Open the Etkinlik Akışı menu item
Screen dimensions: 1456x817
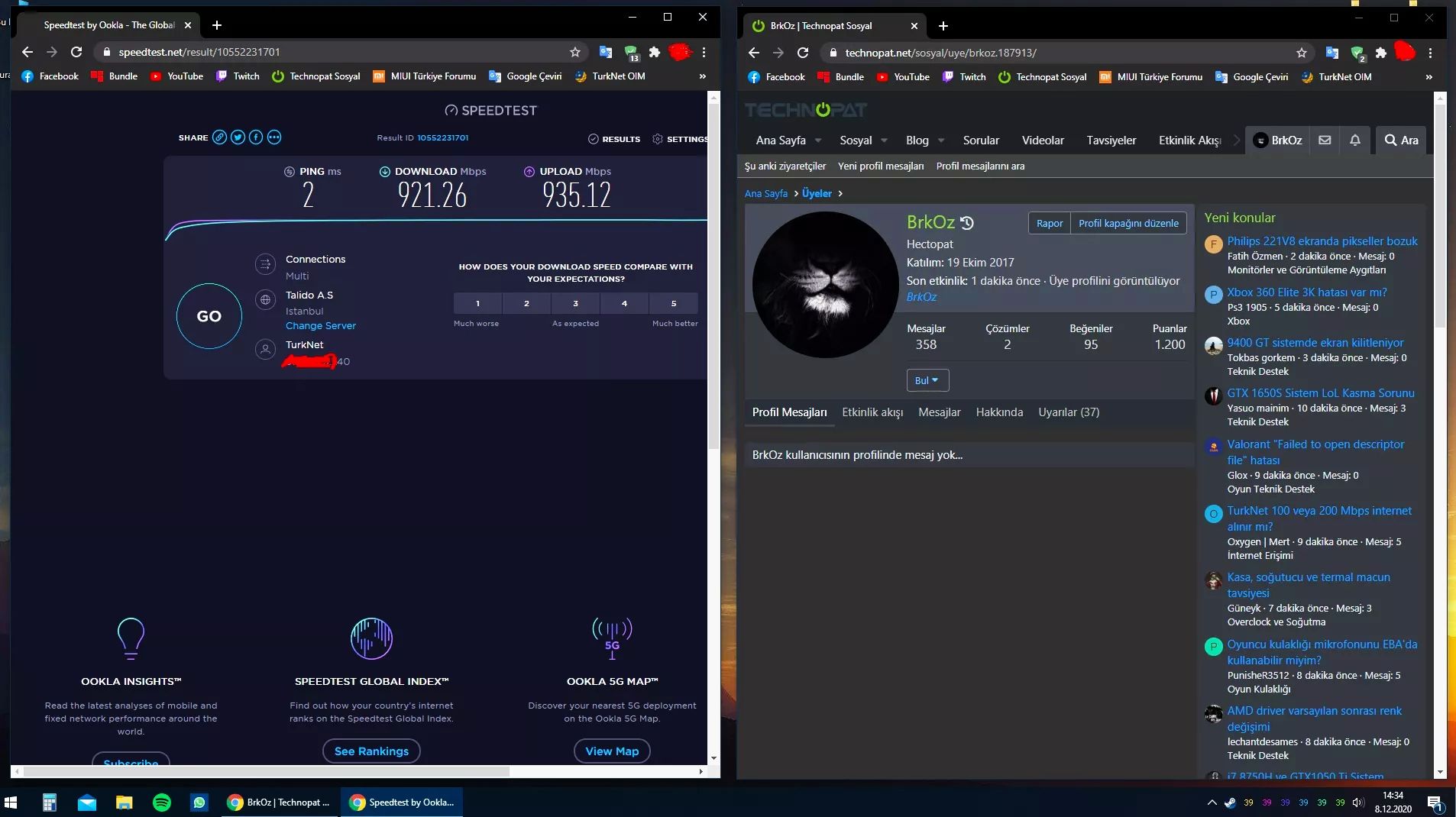(1190, 140)
